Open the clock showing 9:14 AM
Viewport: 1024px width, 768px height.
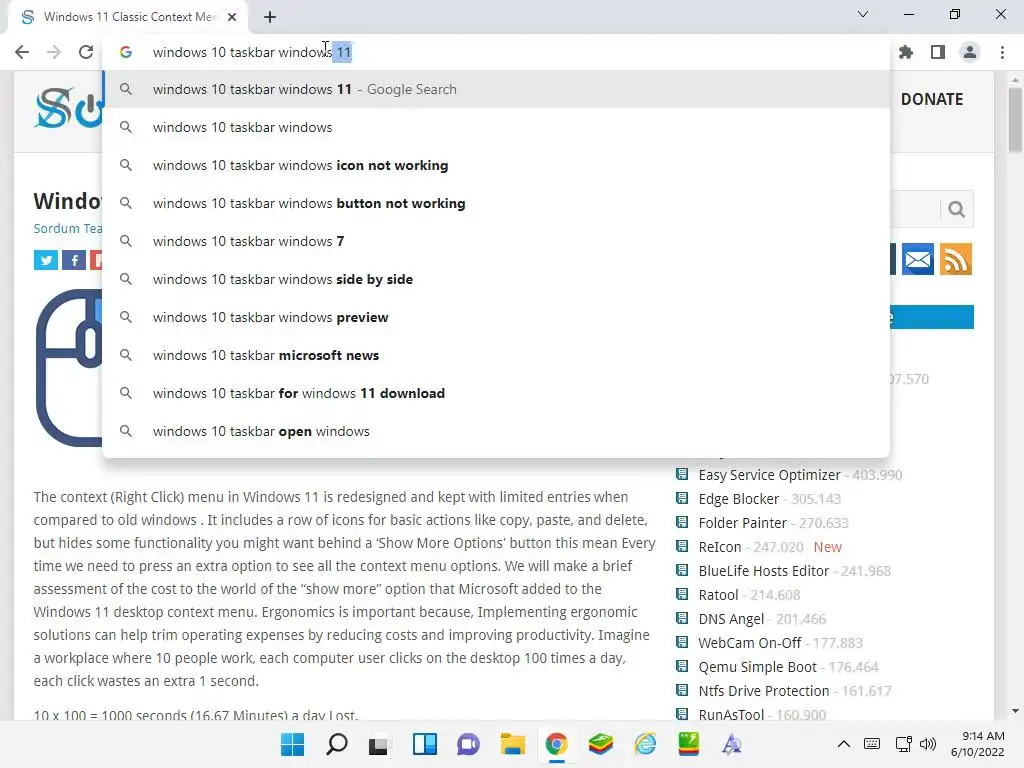click(x=978, y=744)
